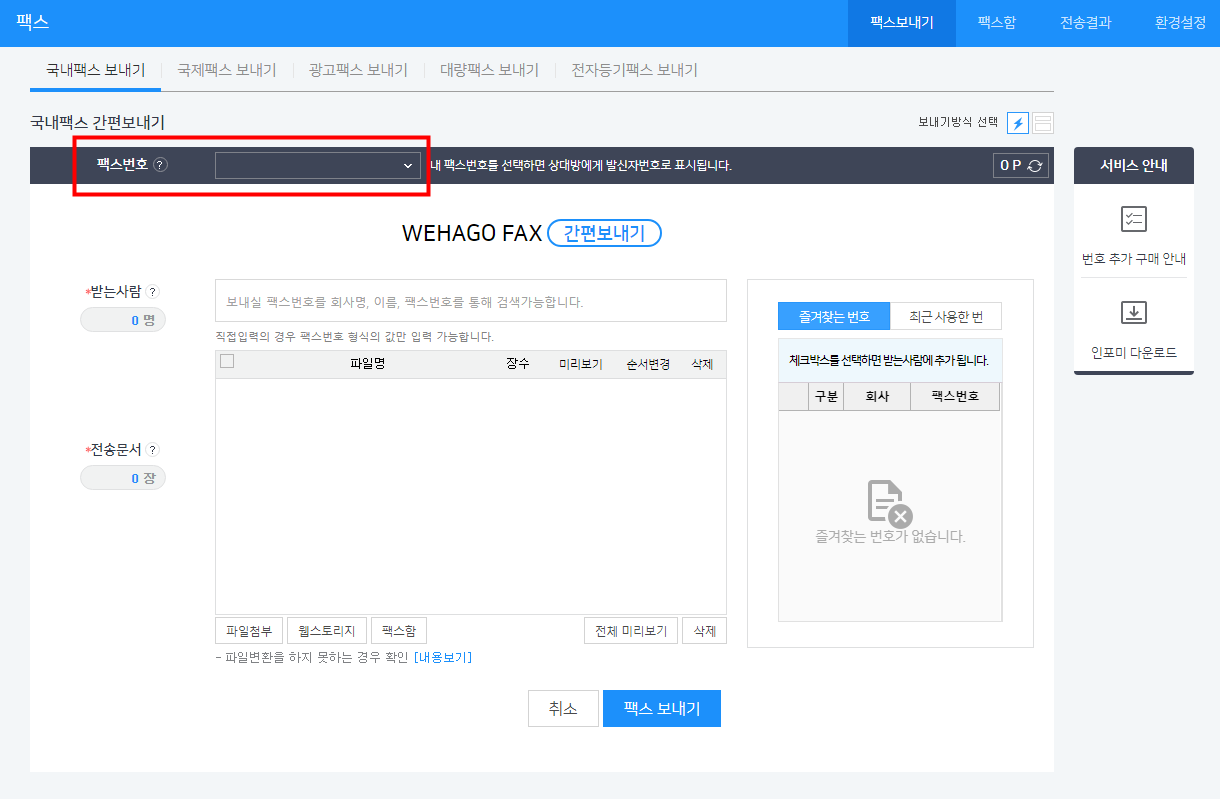
Task: Click the help icon beside 팩스번호 label
Action: (x=161, y=165)
